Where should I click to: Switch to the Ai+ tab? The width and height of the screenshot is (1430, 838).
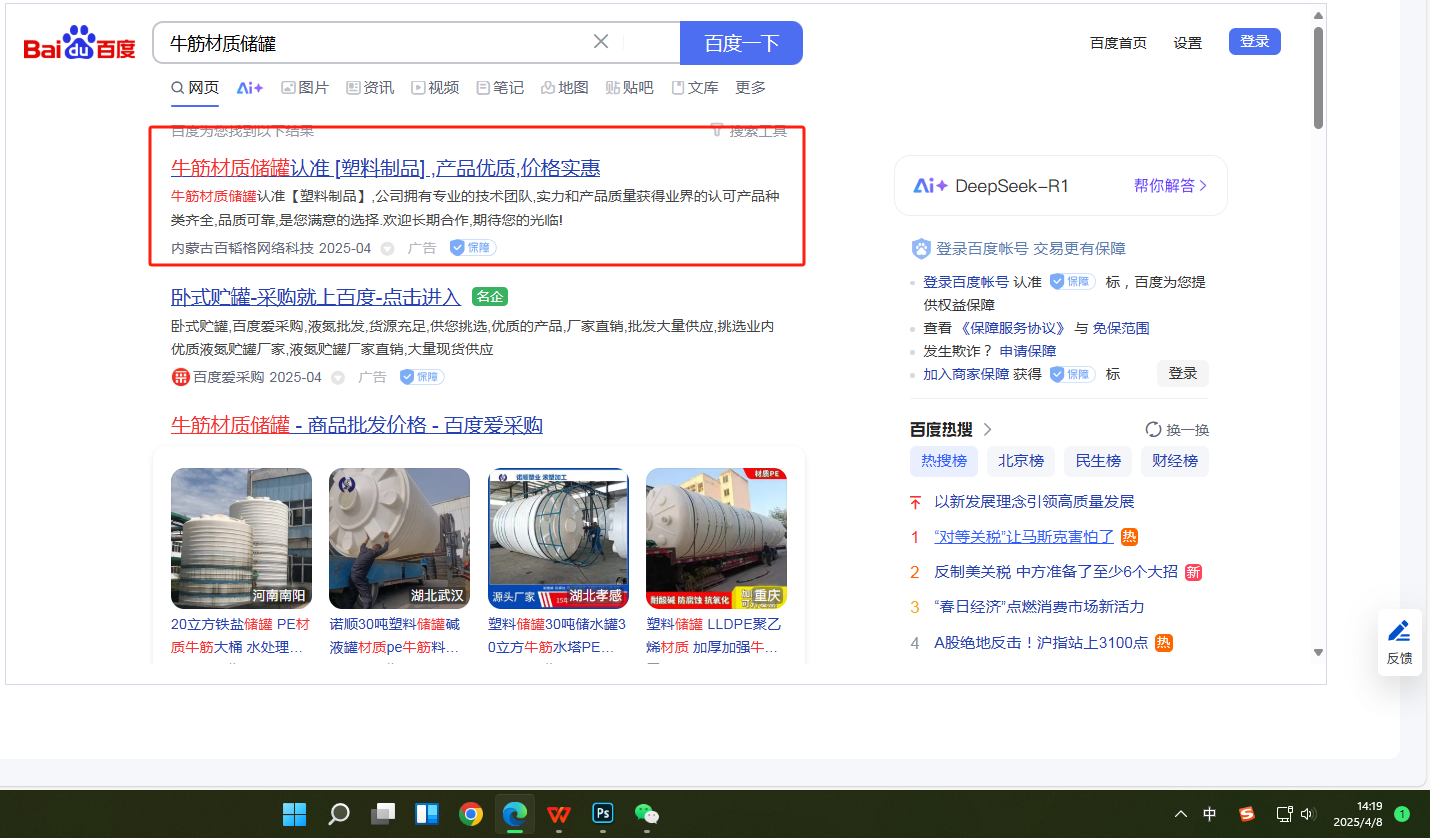point(250,88)
